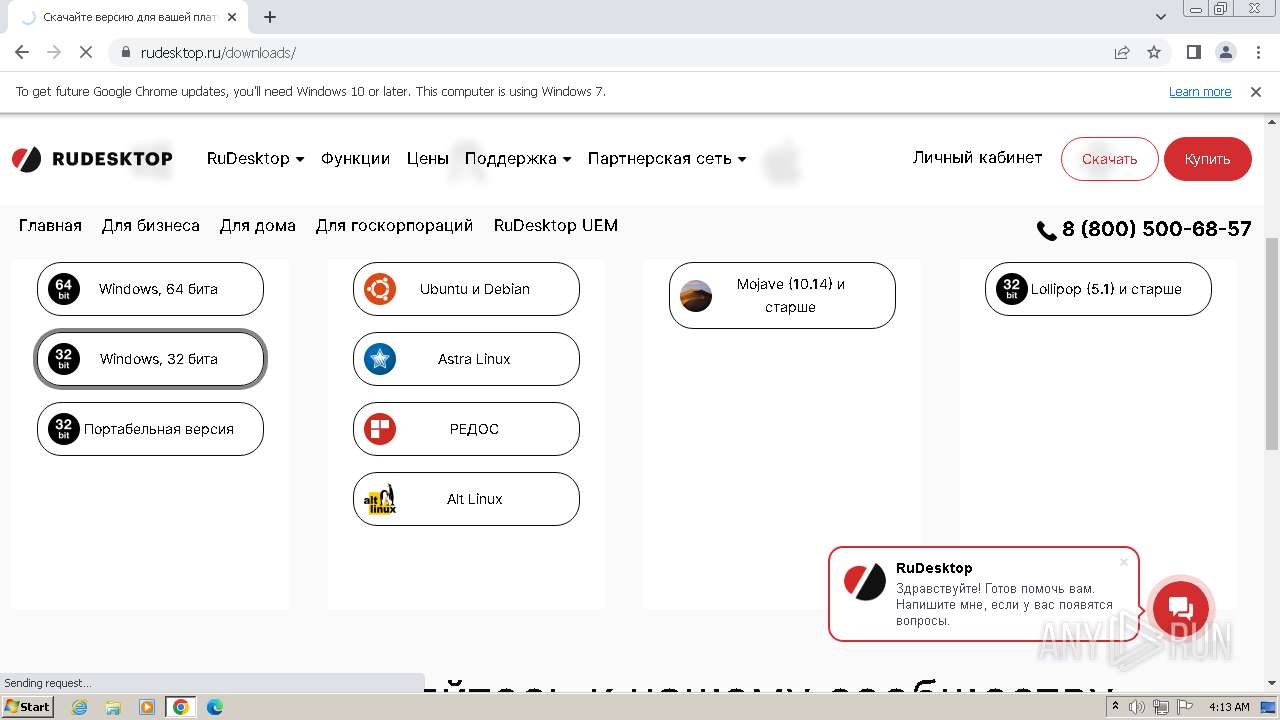The width and height of the screenshot is (1280, 720).
Task: Download the portable version
Action: point(150,429)
